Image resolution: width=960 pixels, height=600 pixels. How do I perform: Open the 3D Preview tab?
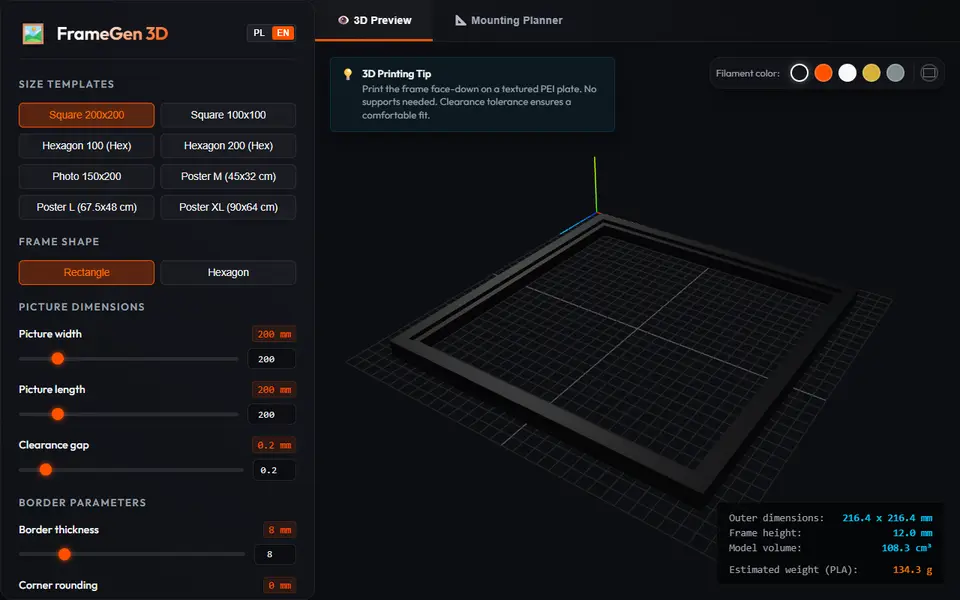point(374,20)
